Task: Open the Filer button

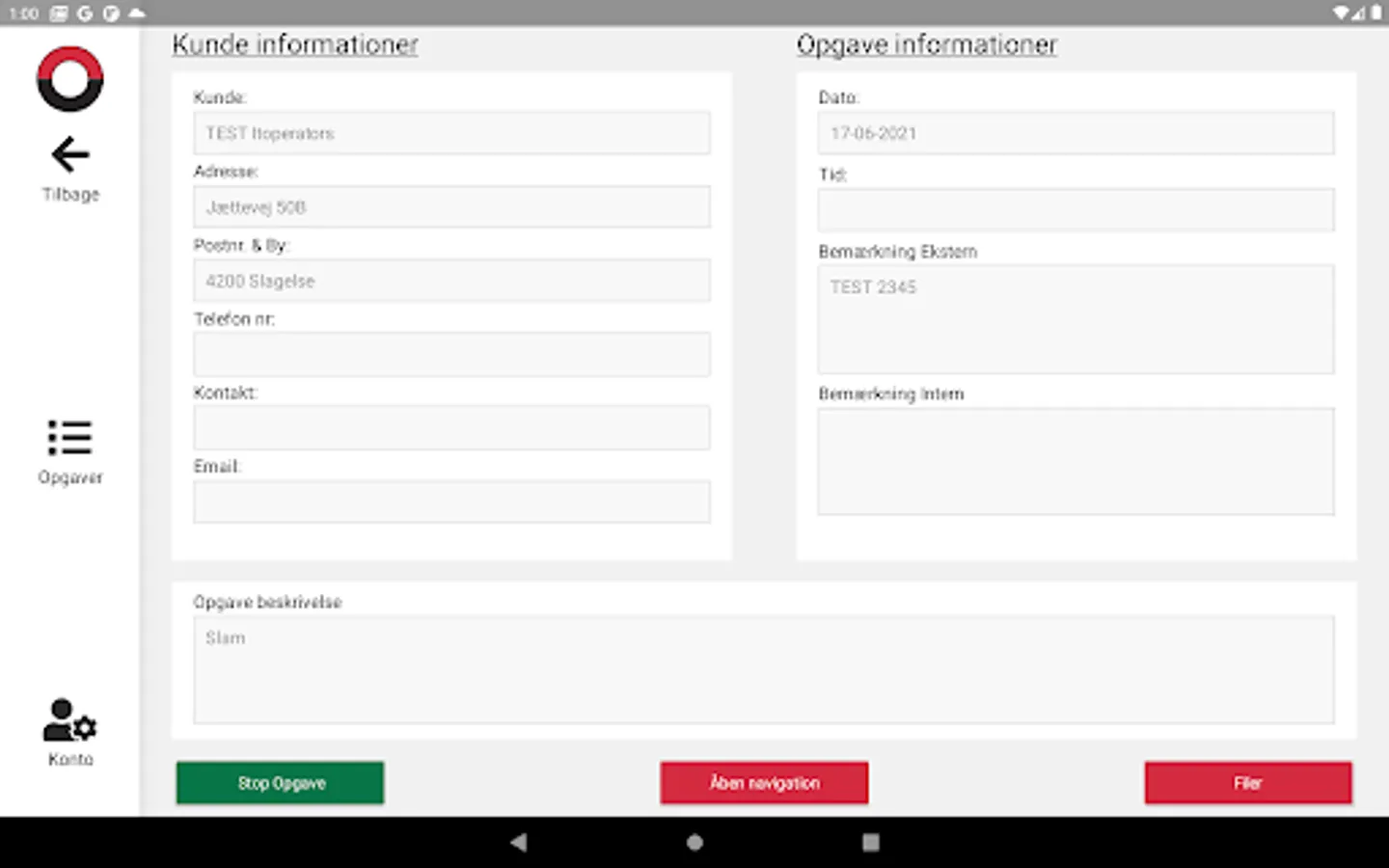Action: 1248,783
